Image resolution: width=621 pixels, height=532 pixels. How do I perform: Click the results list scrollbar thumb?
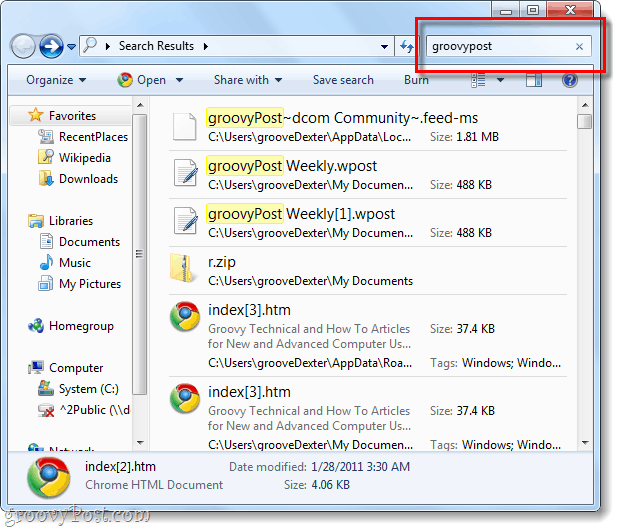click(x=585, y=121)
